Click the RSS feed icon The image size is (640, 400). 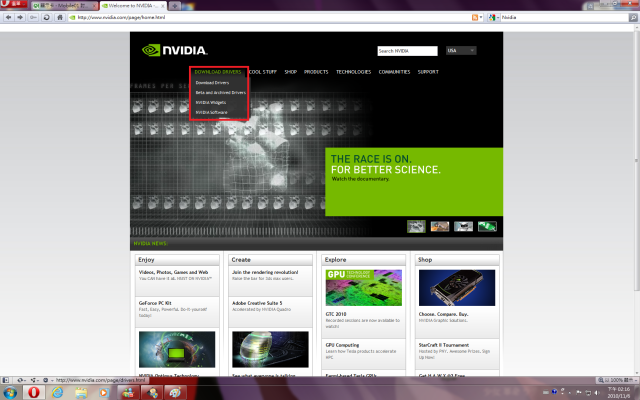coord(475,18)
